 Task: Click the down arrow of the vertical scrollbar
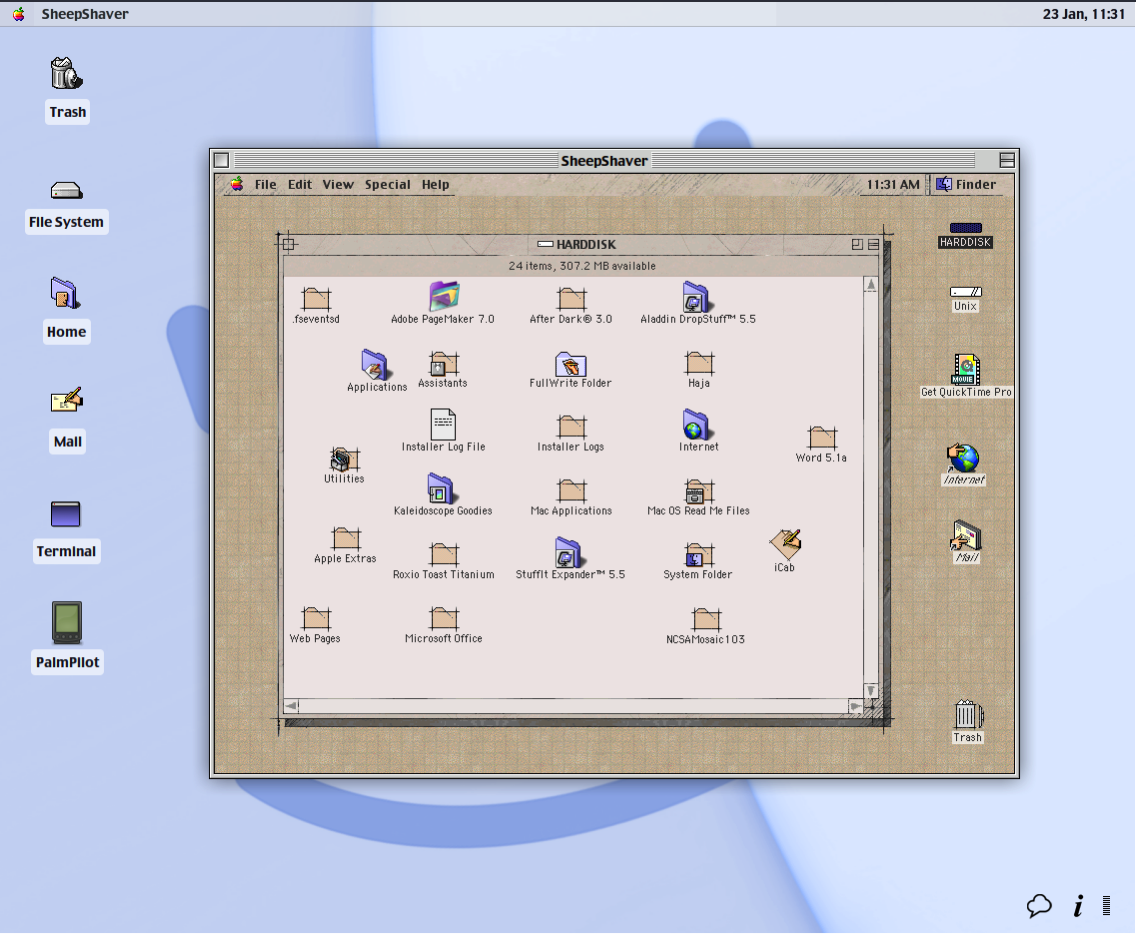pos(871,691)
